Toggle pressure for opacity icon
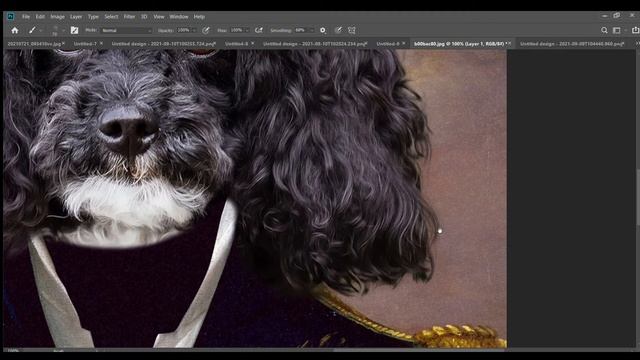The width and height of the screenshot is (640, 360). point(206,30)
